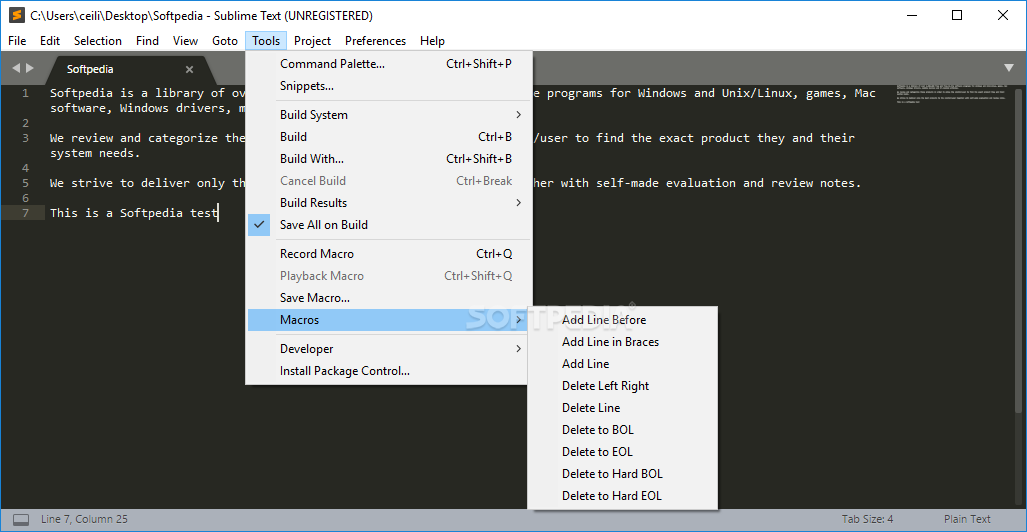Click the Sublime Text app icon in title bar
Image resolution: width=1027 pixels, height=532 pixels.
point(18,15)
